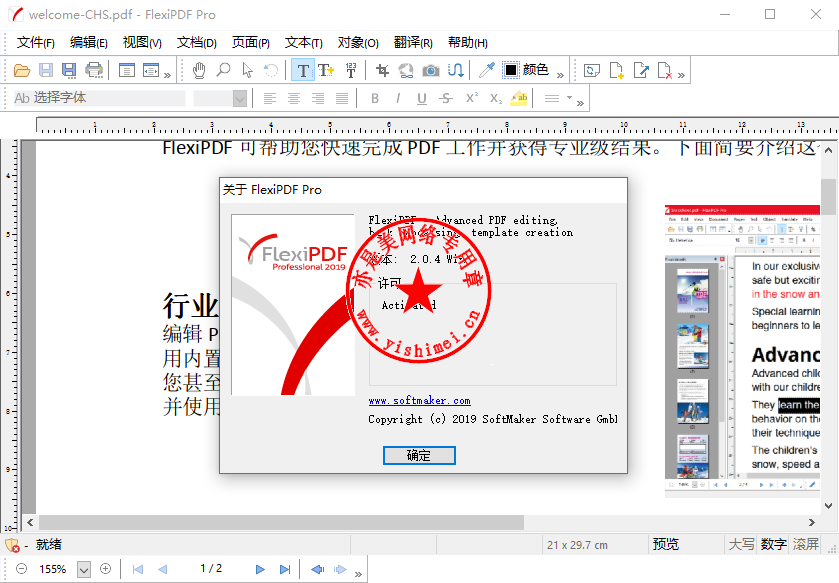Viewport: 839px width, 583px height.
Task: Click the black 颜色 color swatch
Action: pyautogui.click(x=510, y=70)
